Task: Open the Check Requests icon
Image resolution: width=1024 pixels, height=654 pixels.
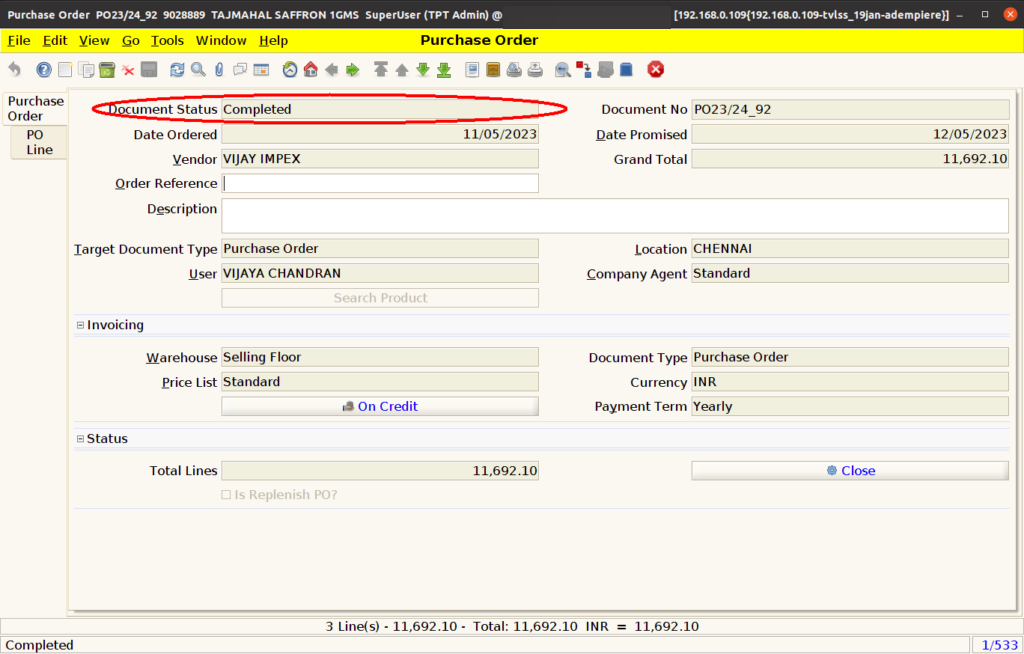Action: (x=605, y=69)
